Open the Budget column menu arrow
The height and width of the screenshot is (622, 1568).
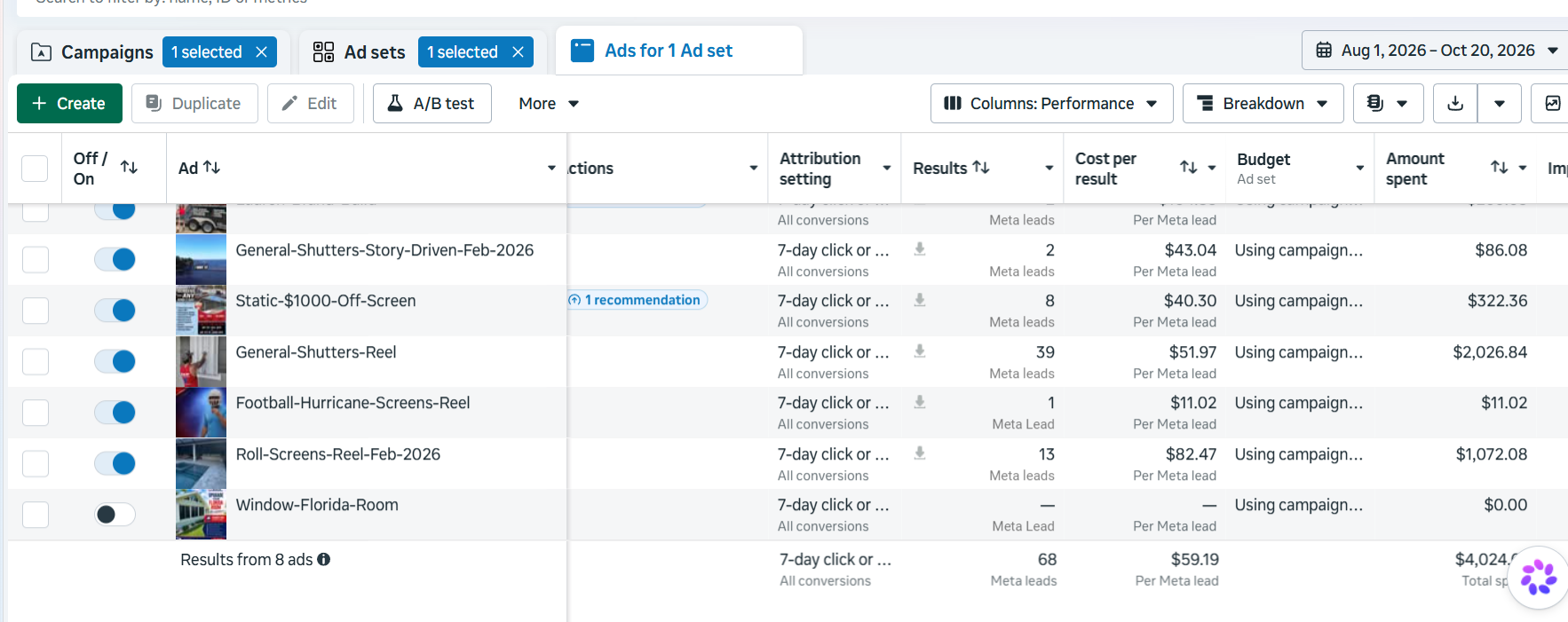pos(1359,168)
